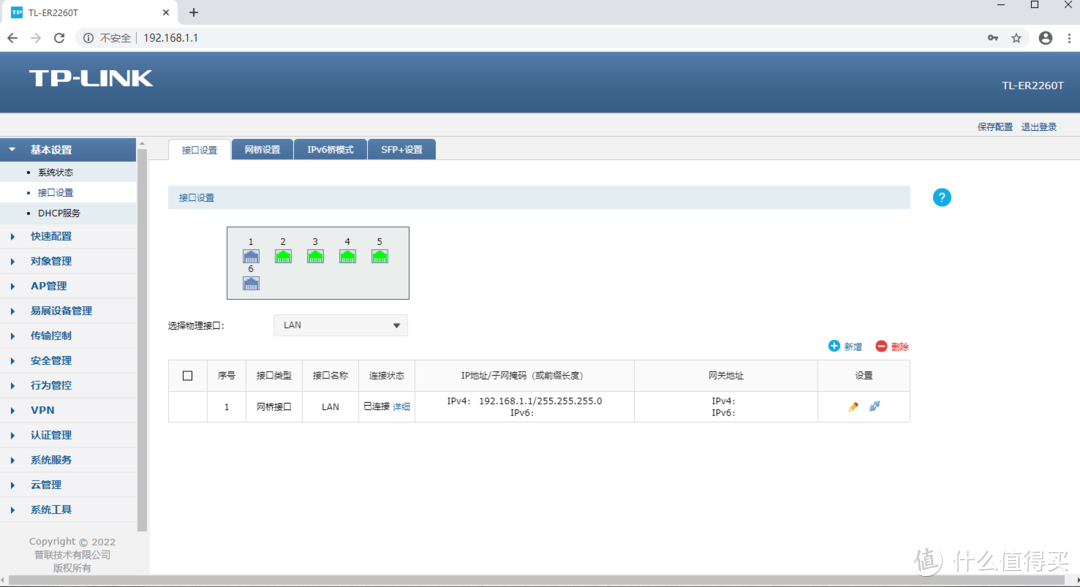Expand the VPN sidebar section
The width and height of the screenshot is (1080, 587).
[42, 410]
